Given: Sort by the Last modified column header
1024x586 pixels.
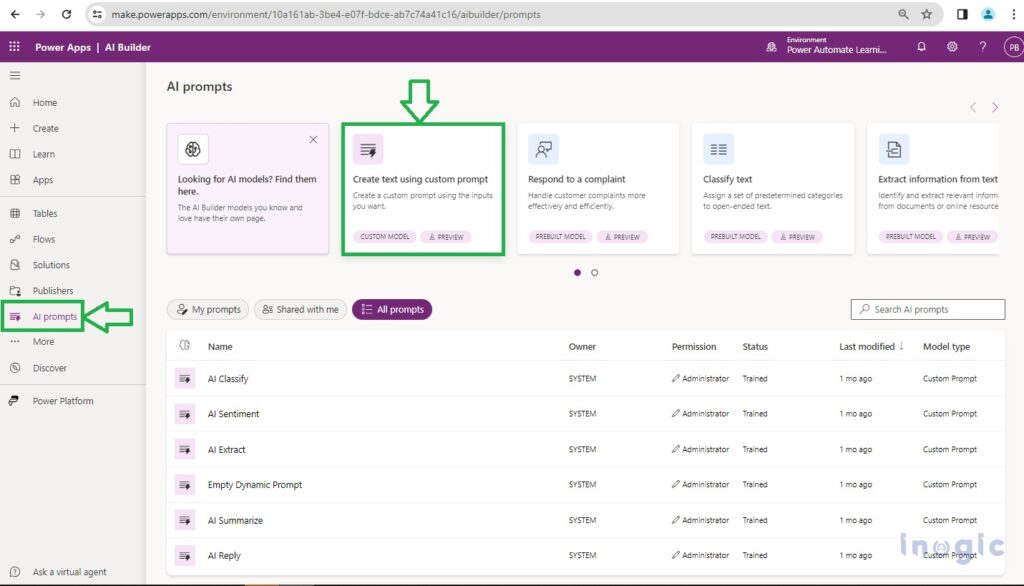Looking at the screenshot, I should click(x=868, y=347).
